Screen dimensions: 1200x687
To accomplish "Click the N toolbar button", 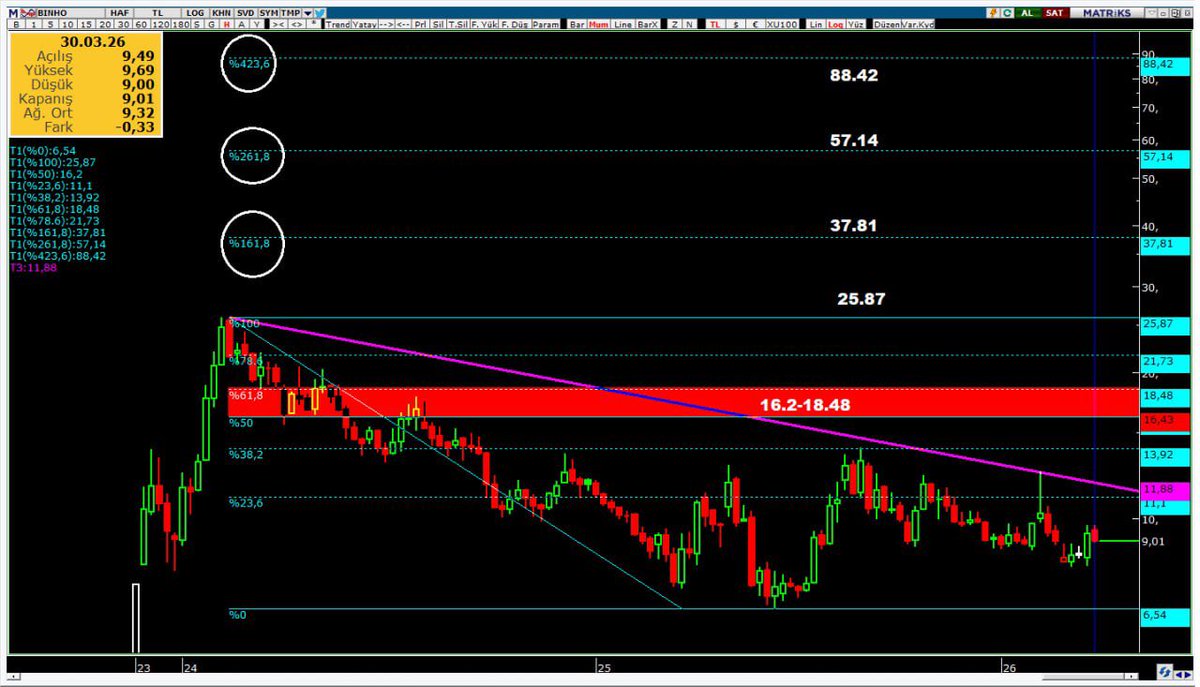I will pyautogui.click(x=689, y=24).
